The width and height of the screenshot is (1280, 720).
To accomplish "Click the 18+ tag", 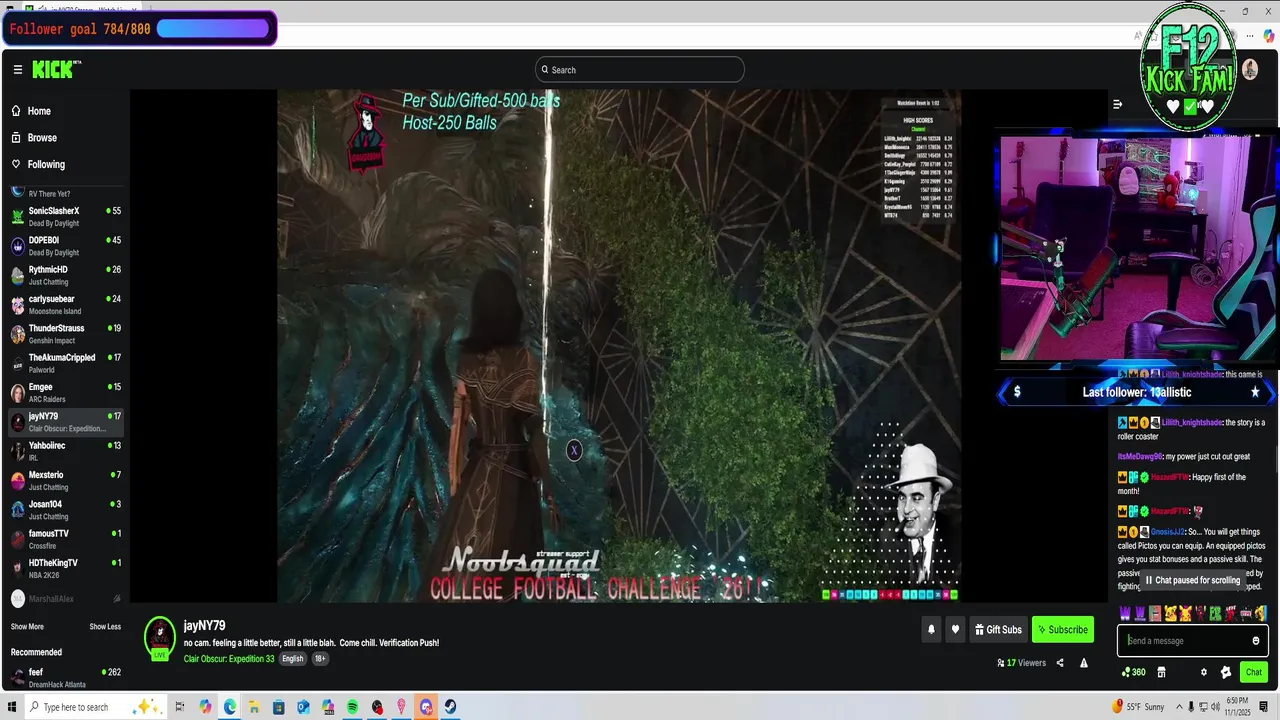I will point(320,659).
